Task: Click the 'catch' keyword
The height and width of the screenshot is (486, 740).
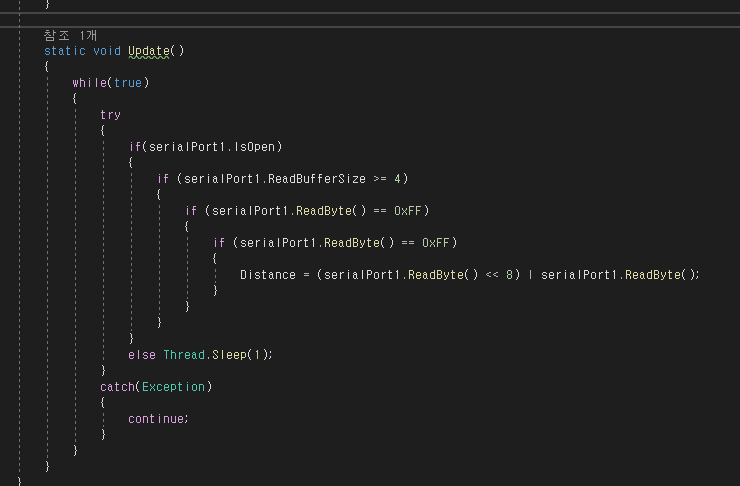Action: pyautogui.click(x=118, y=386)
